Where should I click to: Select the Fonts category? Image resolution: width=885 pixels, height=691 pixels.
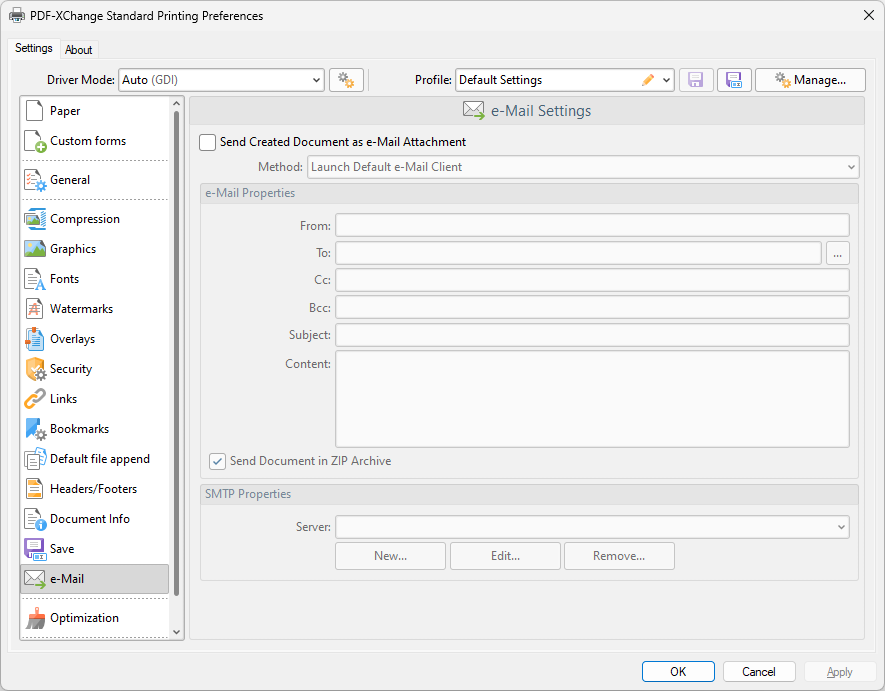pos(94,278)
